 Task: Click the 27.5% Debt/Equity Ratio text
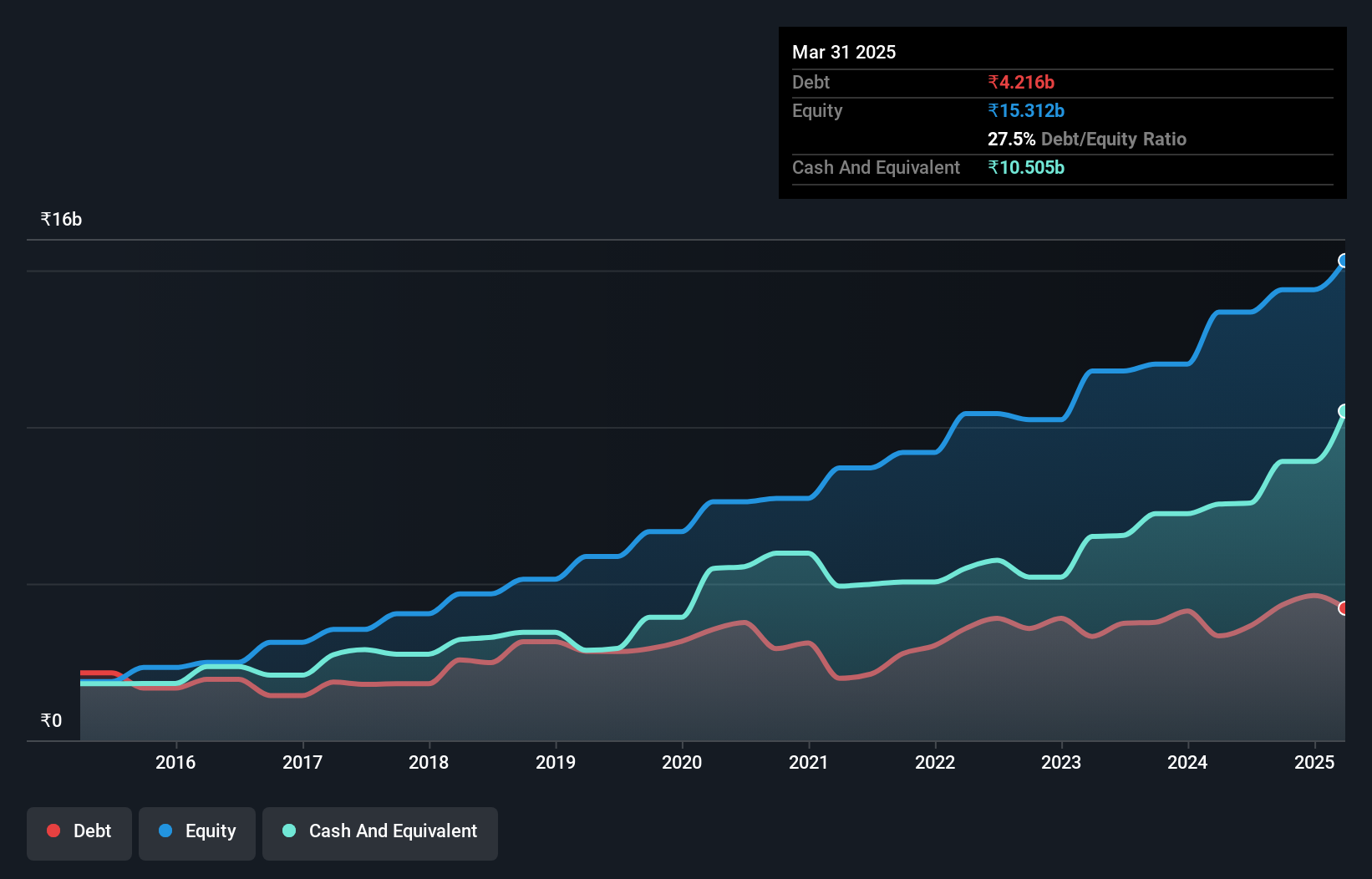pyautogui.click(x=1087, y=139)
